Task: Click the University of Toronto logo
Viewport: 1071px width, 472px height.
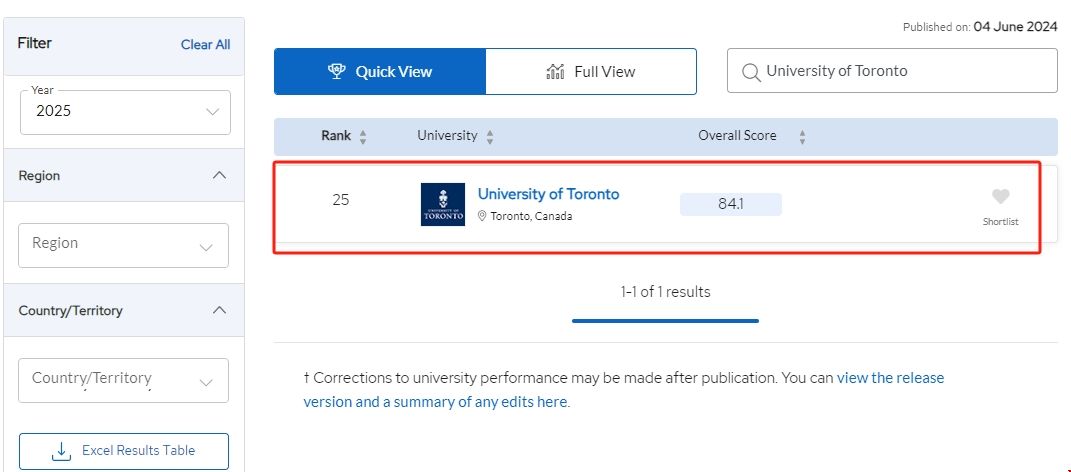Action: pyautogui.click(x=443, y=204)
